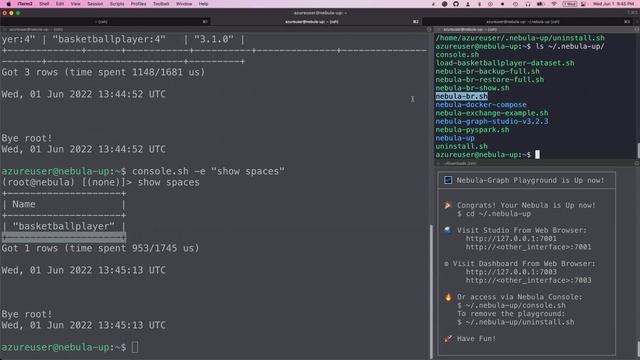
Task: Click the nebula-docker-compose directory name
Action: (481, 104)
